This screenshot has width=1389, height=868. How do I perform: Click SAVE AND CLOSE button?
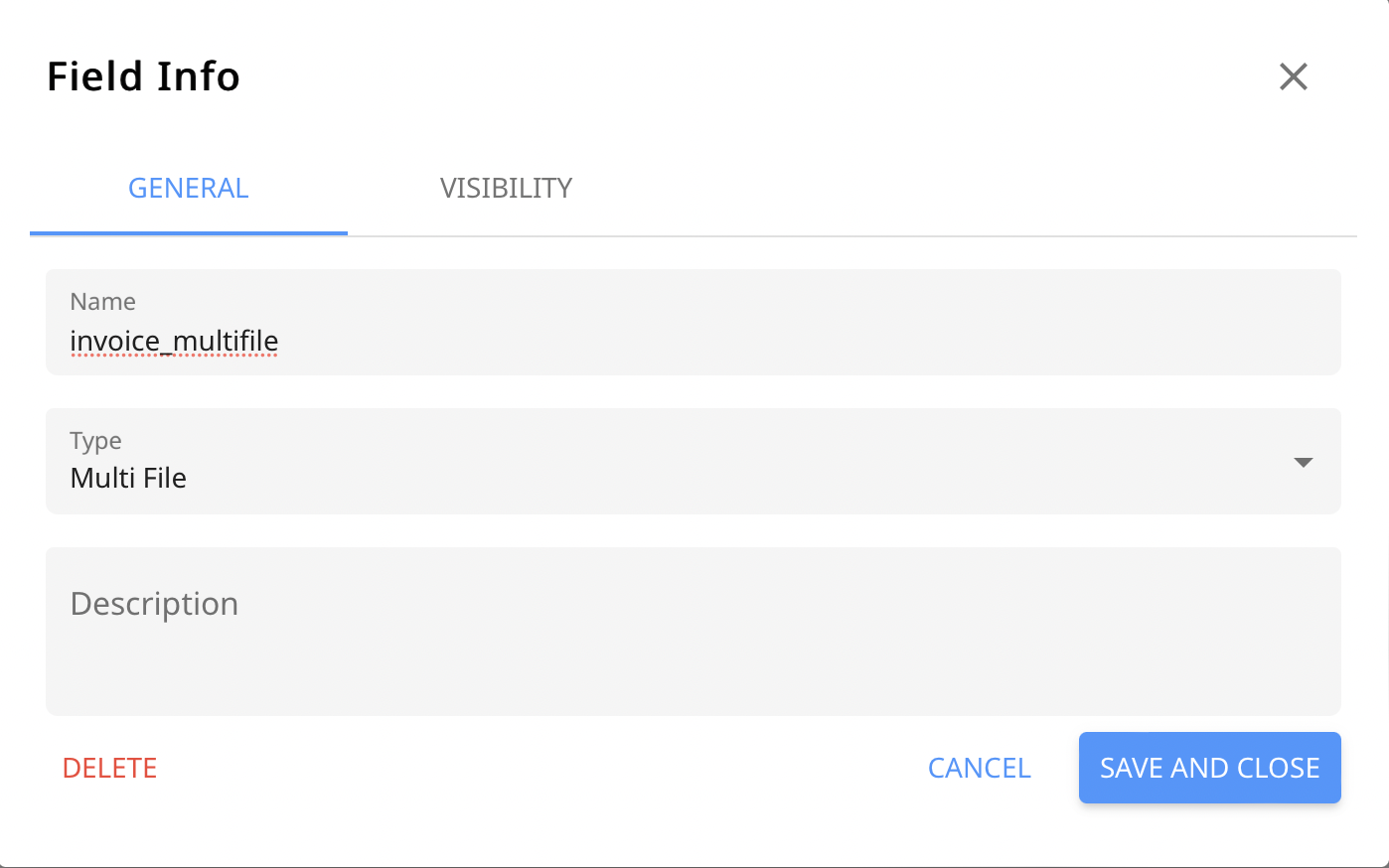(x=1209, y=768)
